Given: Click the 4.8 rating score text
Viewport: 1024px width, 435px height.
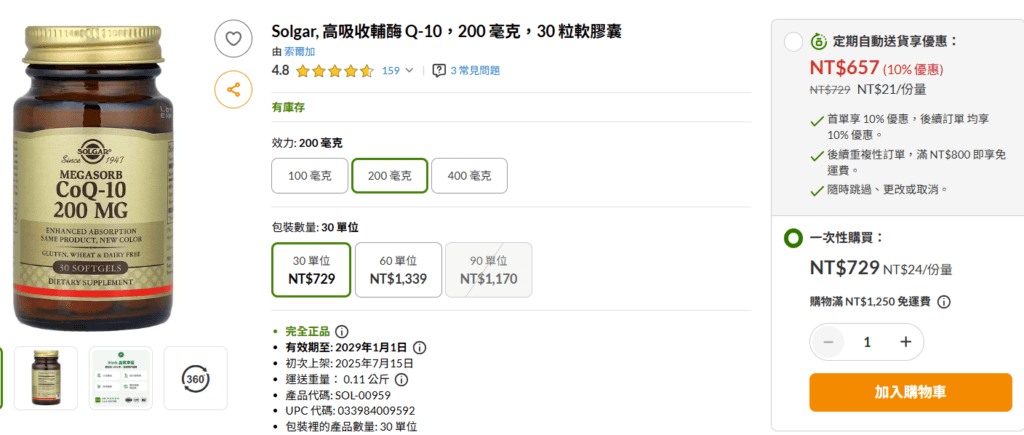Looking at the screenshot, I should [280, 71].
